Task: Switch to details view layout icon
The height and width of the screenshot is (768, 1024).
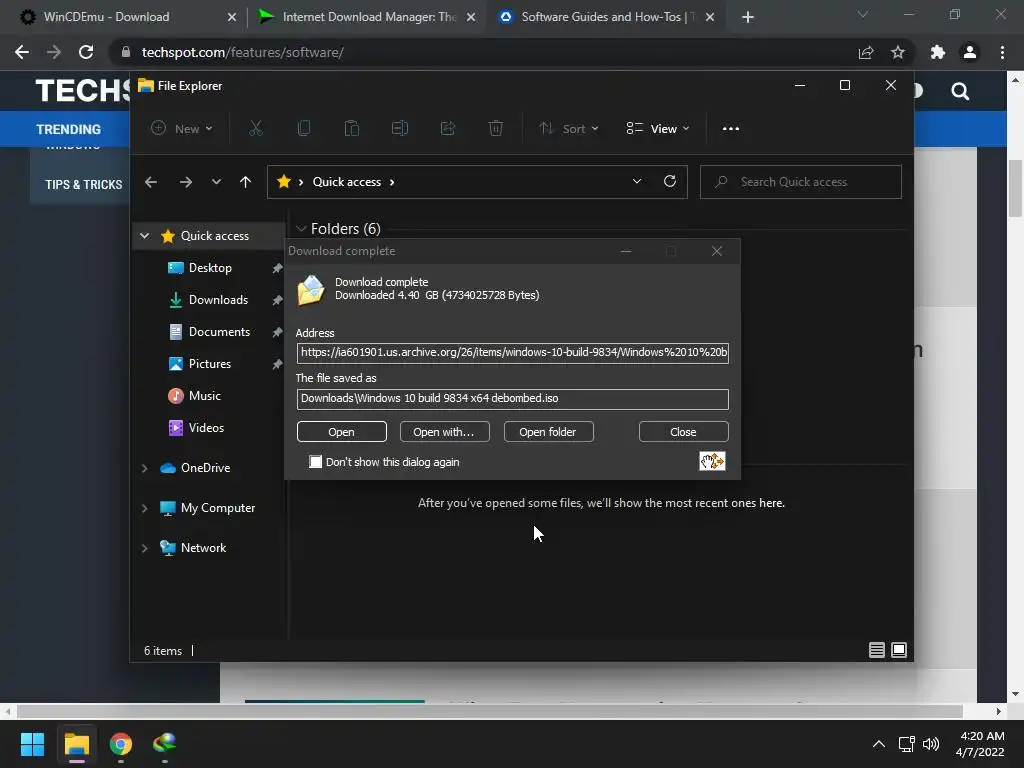Action: pos(876,650)
